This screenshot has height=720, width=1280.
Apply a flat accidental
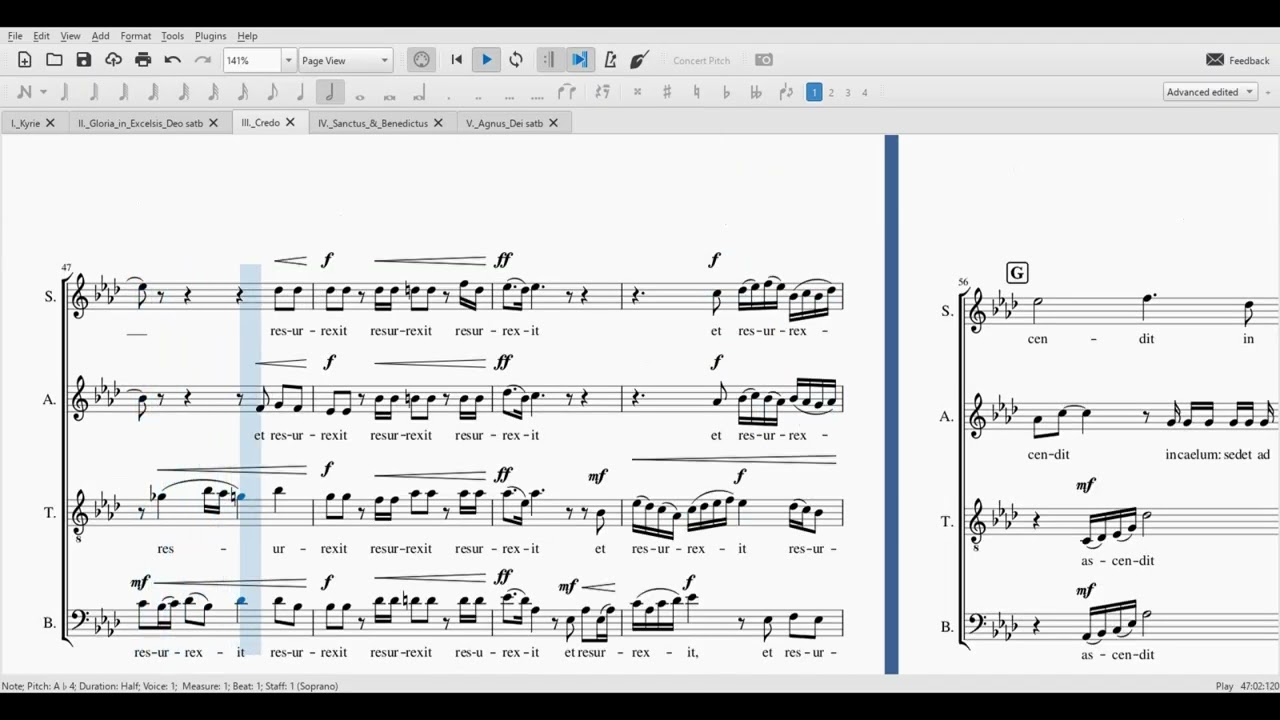(726, 92)
